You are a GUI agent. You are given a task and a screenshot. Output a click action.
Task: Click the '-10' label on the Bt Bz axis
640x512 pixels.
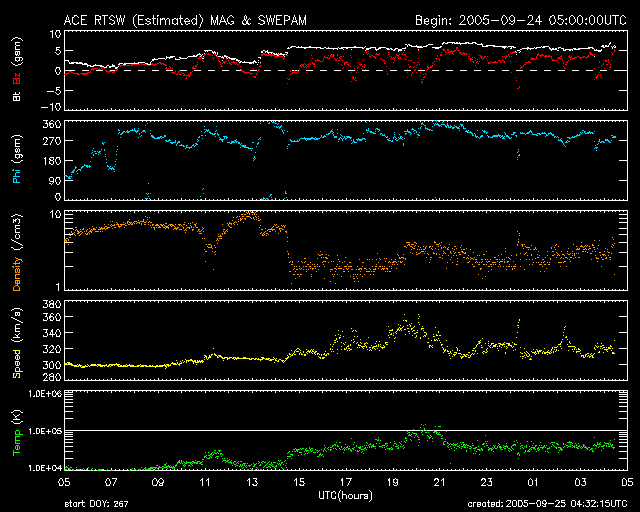pos(51,107)
